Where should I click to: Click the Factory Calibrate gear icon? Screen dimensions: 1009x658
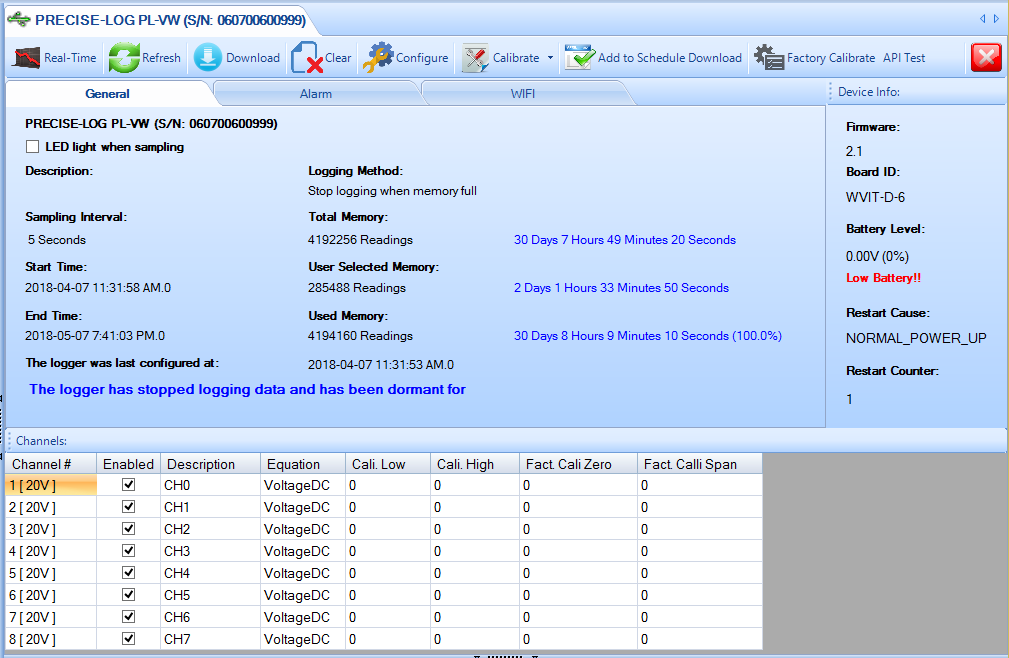coord(768,58)
